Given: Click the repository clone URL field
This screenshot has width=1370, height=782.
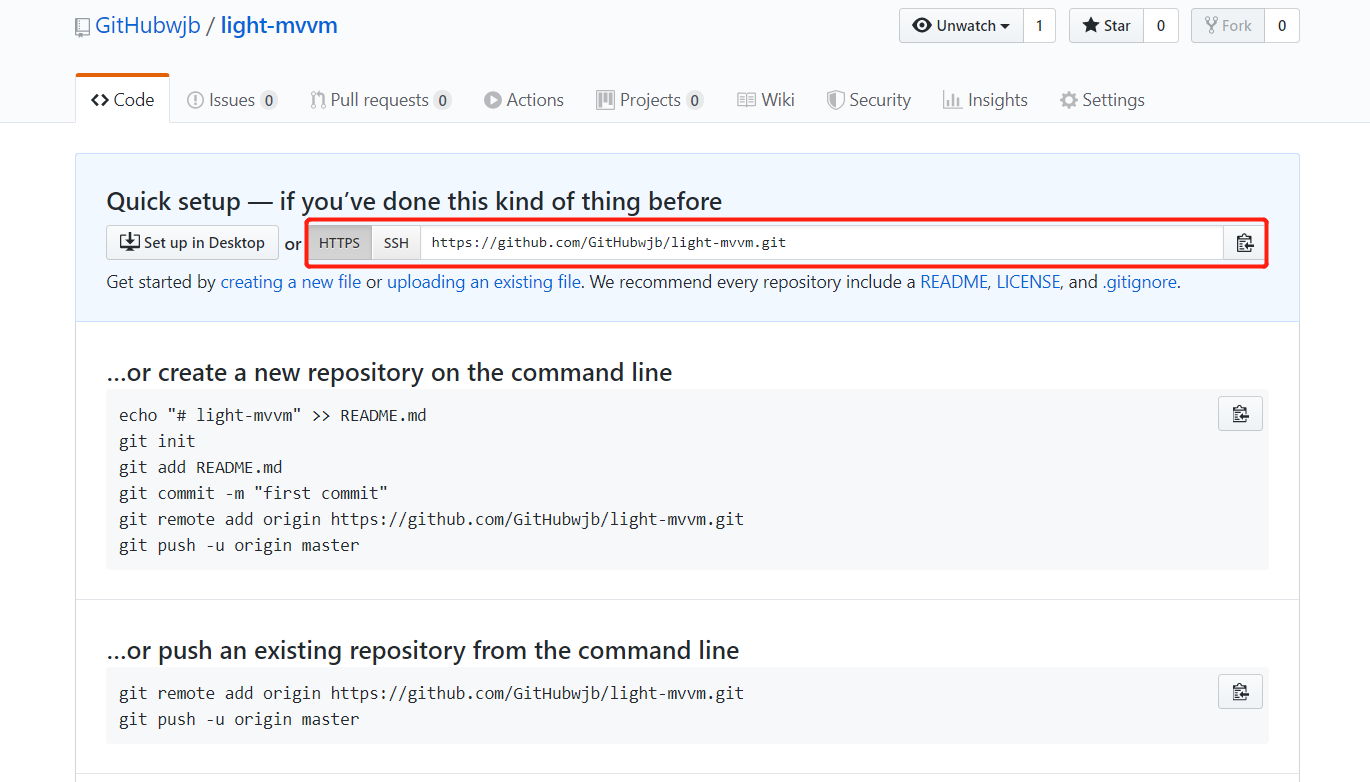Looking at the screenshot, I should (822, 243).
